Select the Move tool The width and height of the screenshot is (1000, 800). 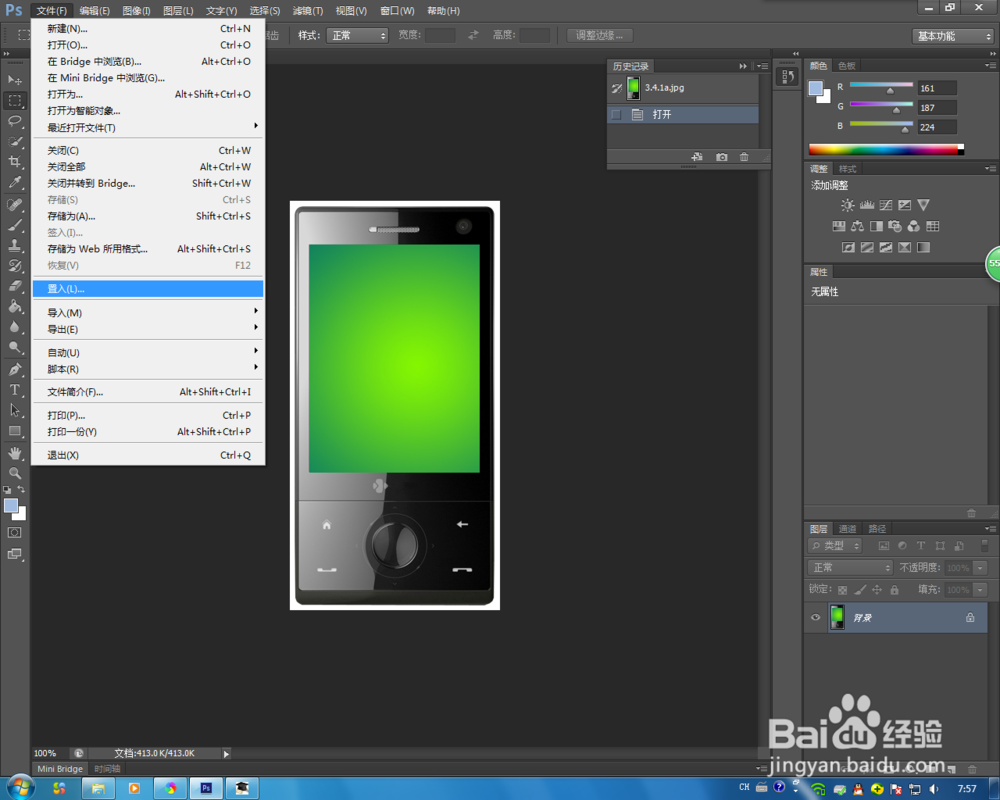coord(15,80)
